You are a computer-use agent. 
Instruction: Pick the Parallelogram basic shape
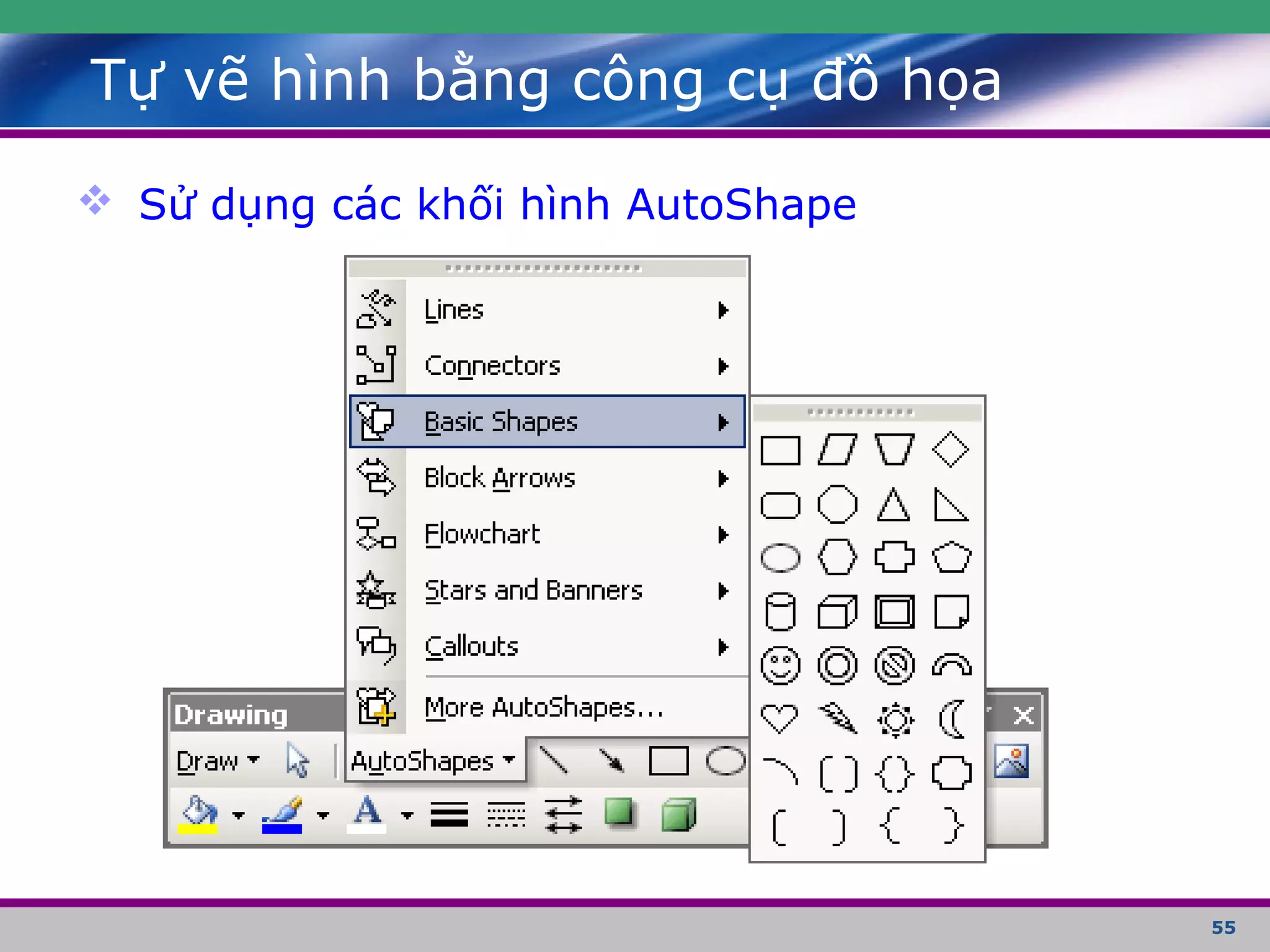click(x=837, y=449)
